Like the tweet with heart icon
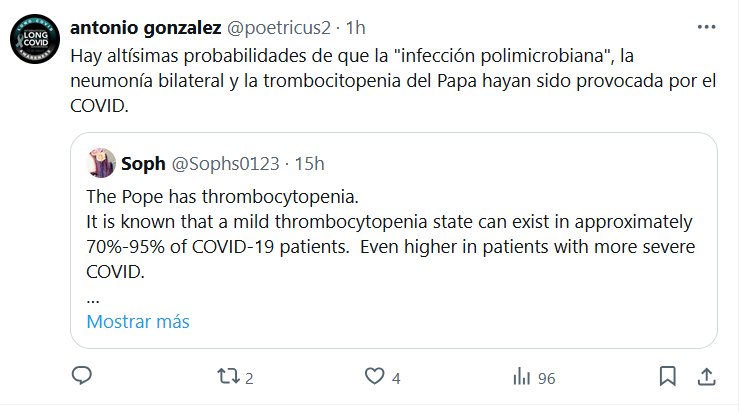The image size is (740, 412). pyautogui.click(x=374, y=377)
